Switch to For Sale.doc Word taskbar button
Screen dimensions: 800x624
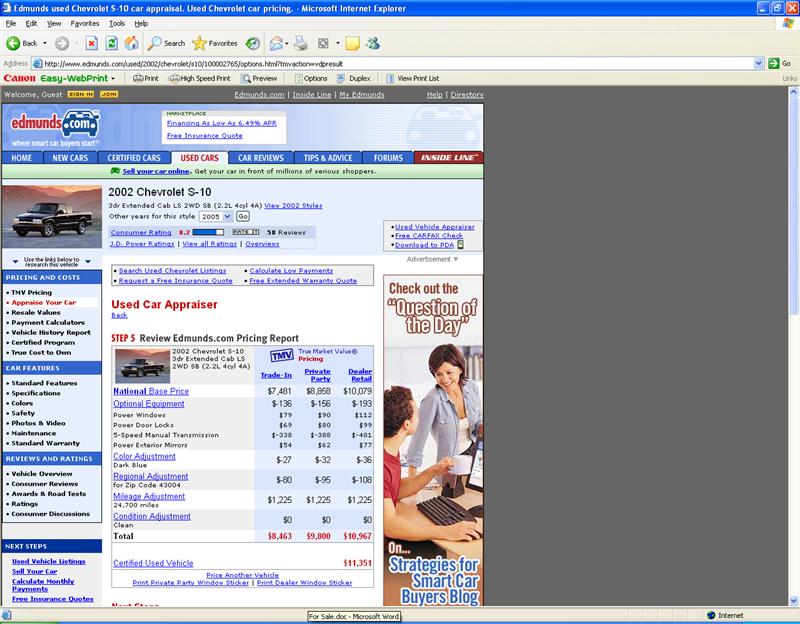coord(354,616)
